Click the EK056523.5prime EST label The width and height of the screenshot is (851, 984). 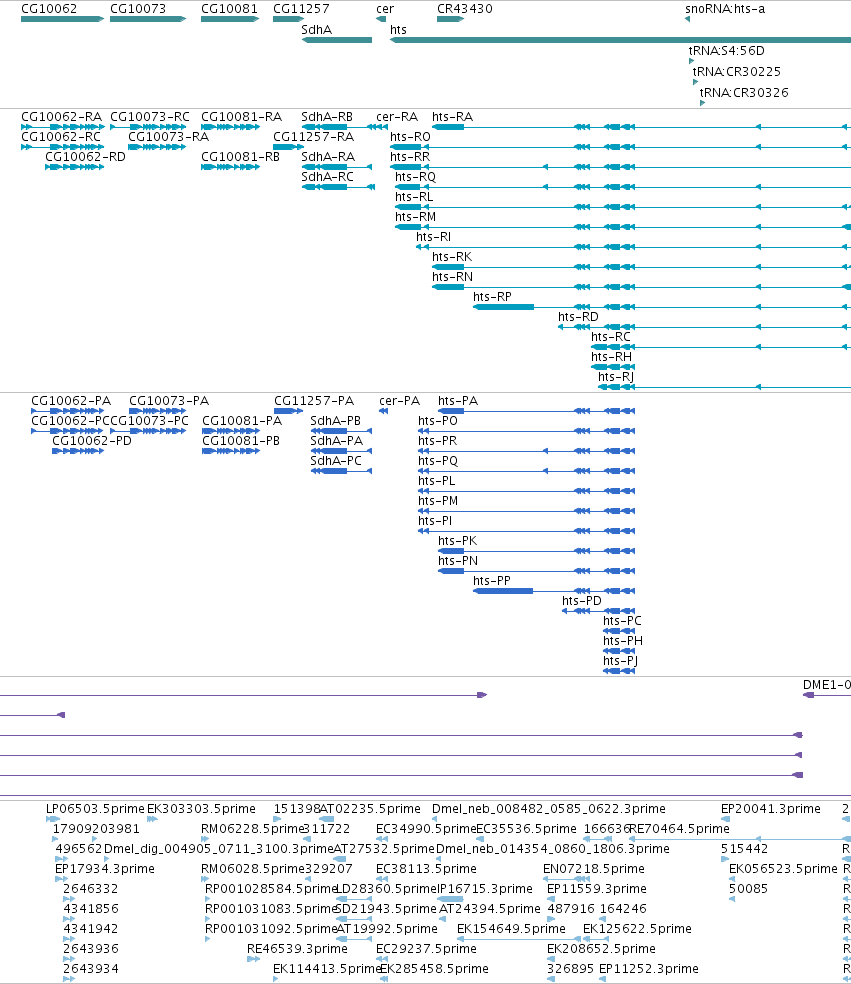[783, 869]
